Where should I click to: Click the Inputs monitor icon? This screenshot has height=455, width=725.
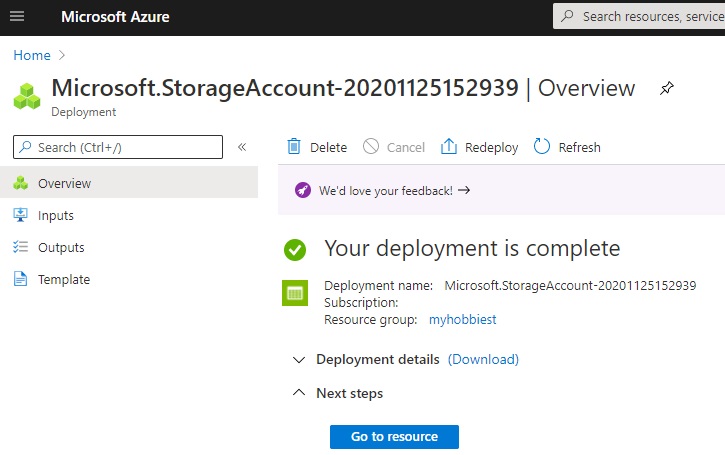pos(20,215)
